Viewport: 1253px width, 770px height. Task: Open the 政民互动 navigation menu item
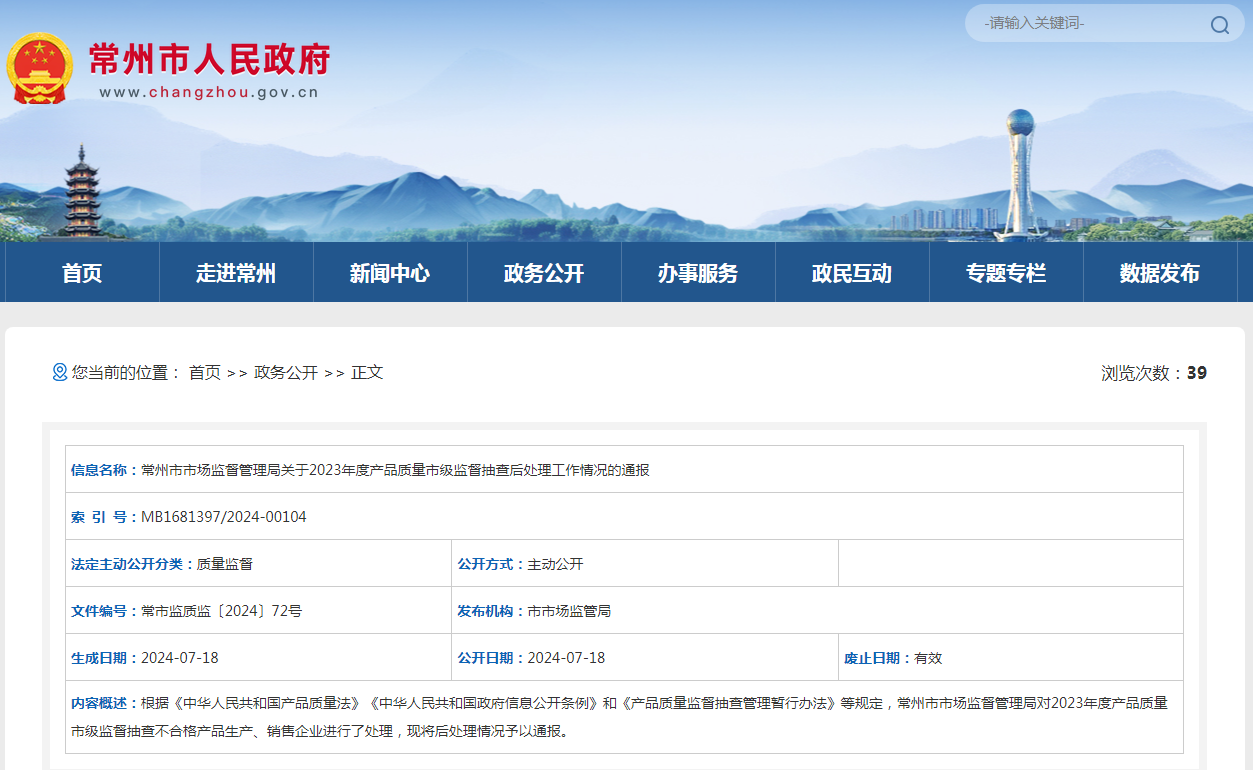[852, 273]
